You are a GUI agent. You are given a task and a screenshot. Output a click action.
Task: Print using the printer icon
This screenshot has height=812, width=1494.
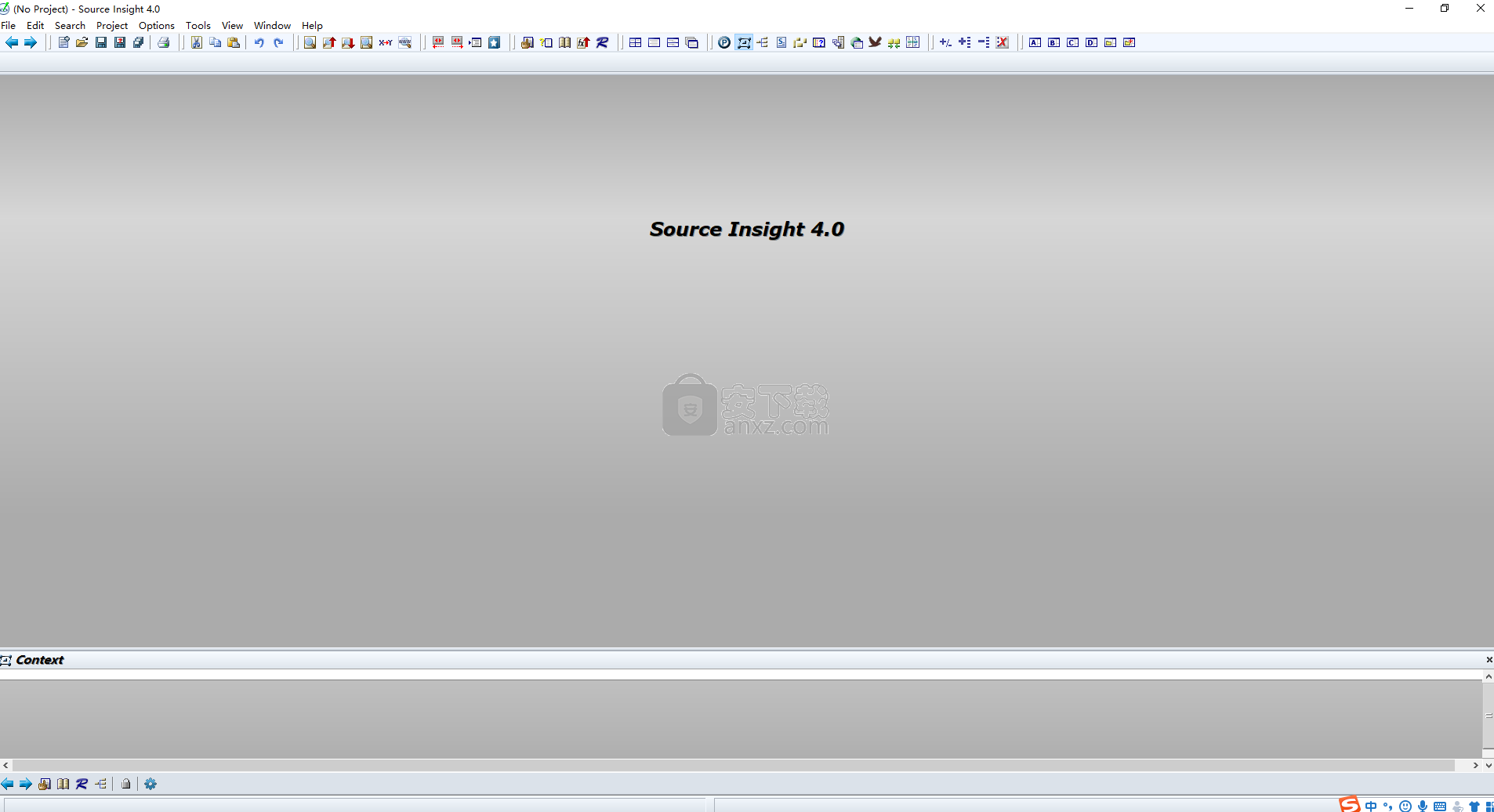click(x=164, y=42)
